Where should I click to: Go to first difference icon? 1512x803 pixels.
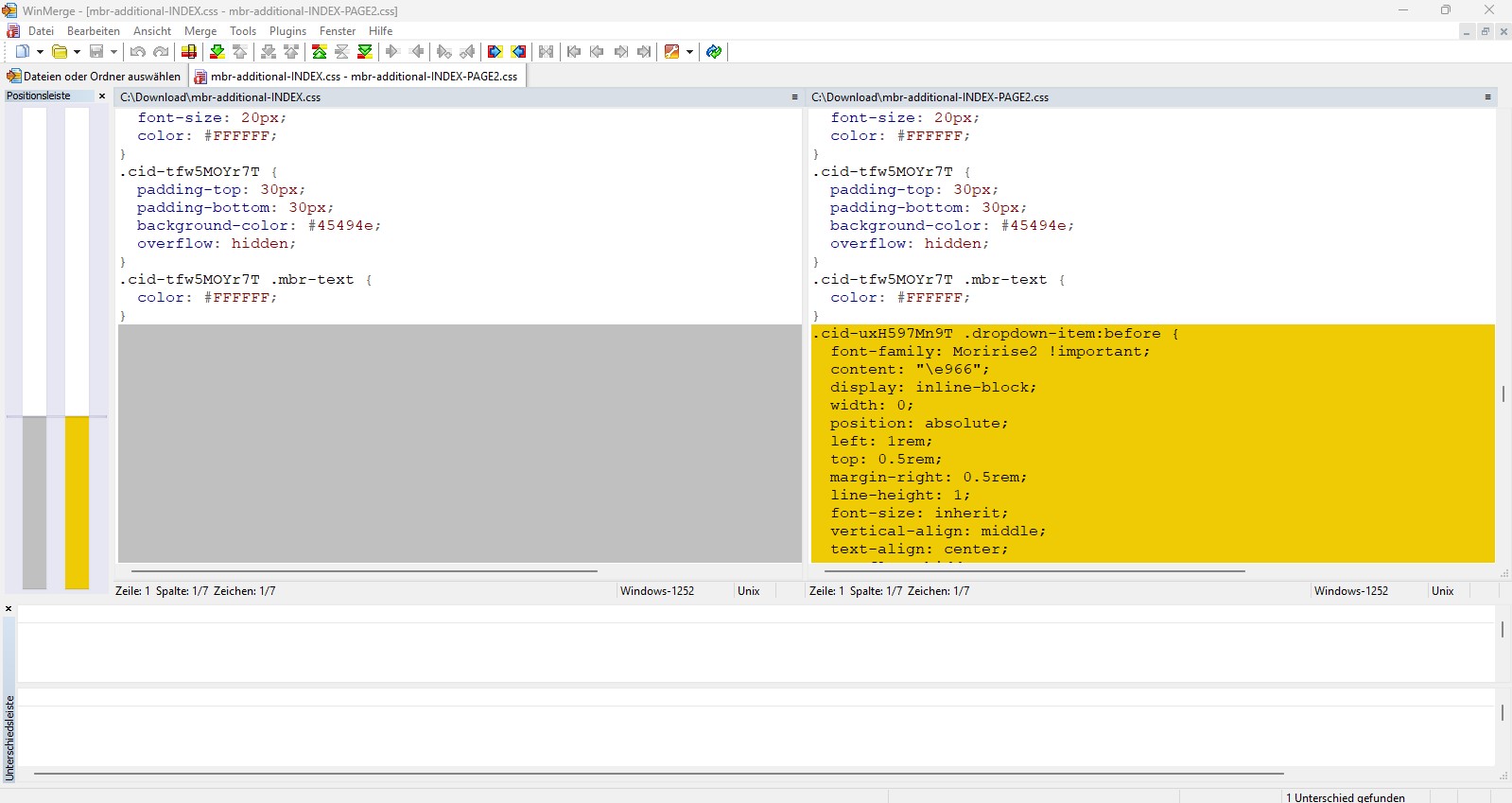(320, 52)
